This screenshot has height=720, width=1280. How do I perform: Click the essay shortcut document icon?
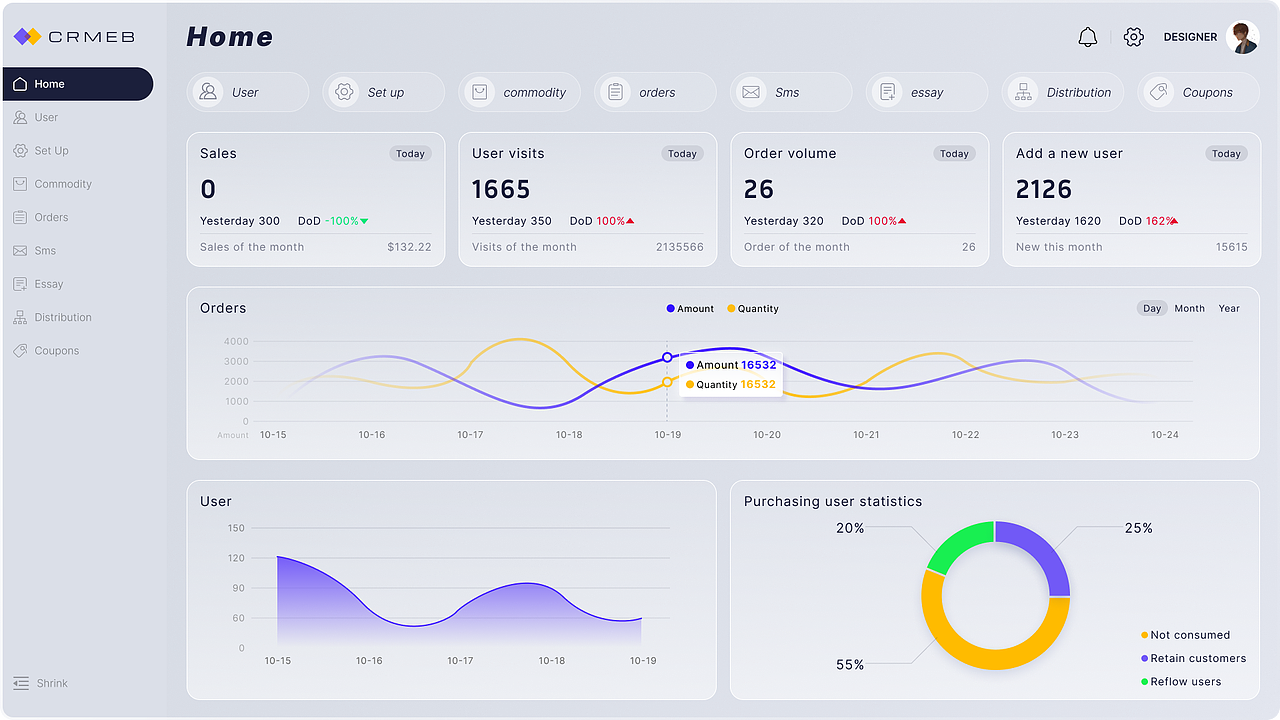[887, 92]
